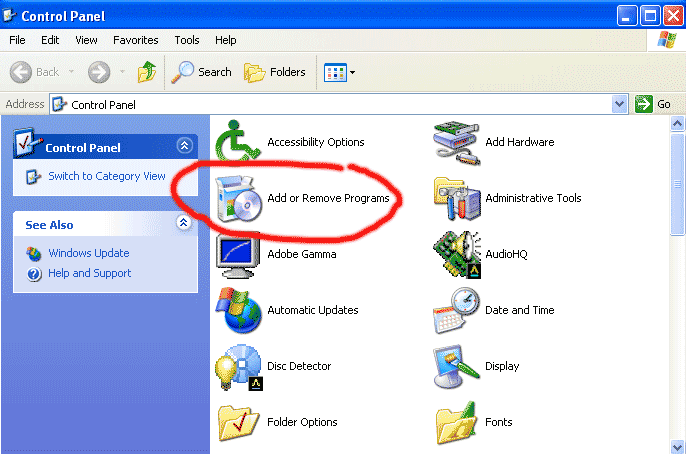
Task: Click the scrollbar down arrow
Action: 677,447
